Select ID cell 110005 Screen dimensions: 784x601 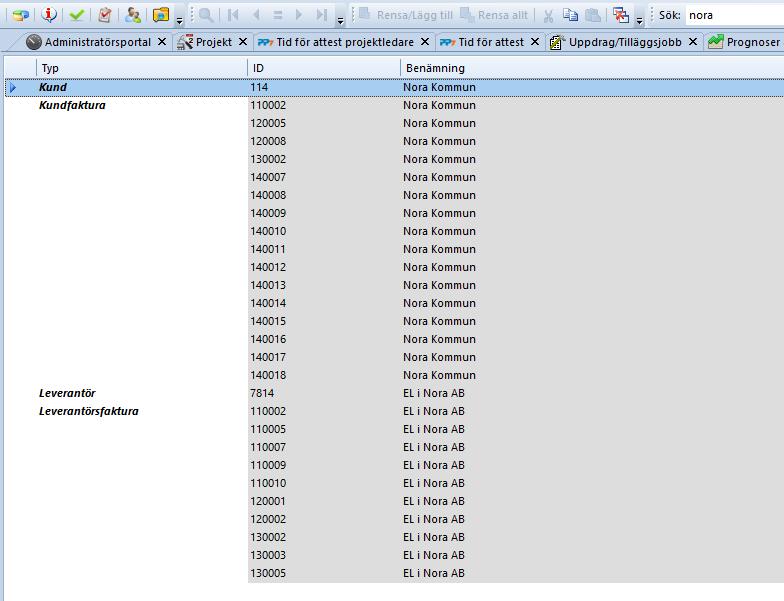tap(324, 429)
